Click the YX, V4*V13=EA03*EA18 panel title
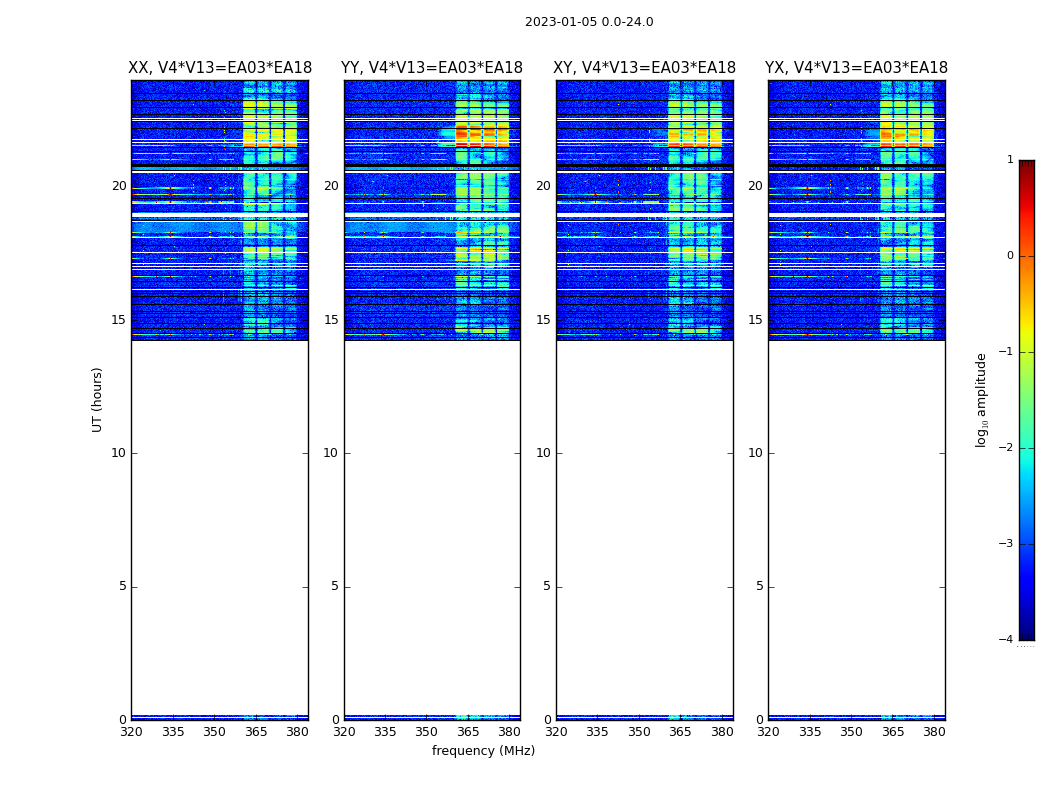Screen dimensions: 1050x800 point(856,68)
